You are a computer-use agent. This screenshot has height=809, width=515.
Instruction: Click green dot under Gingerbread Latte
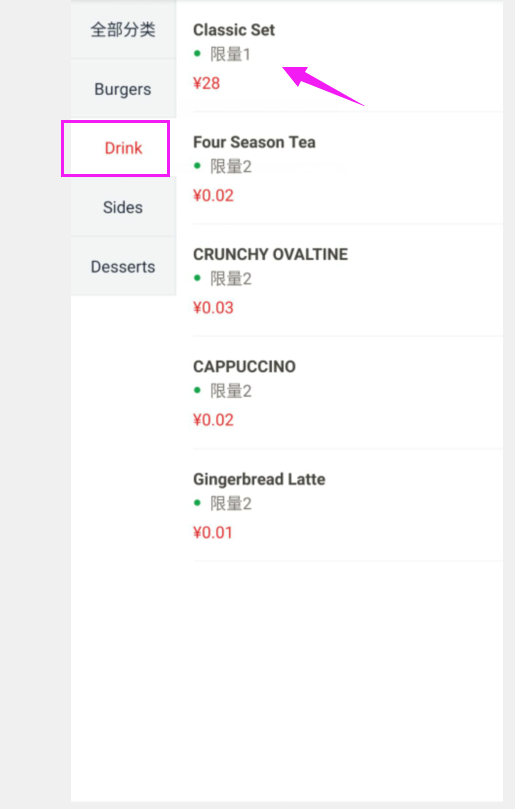pos(197,503)
